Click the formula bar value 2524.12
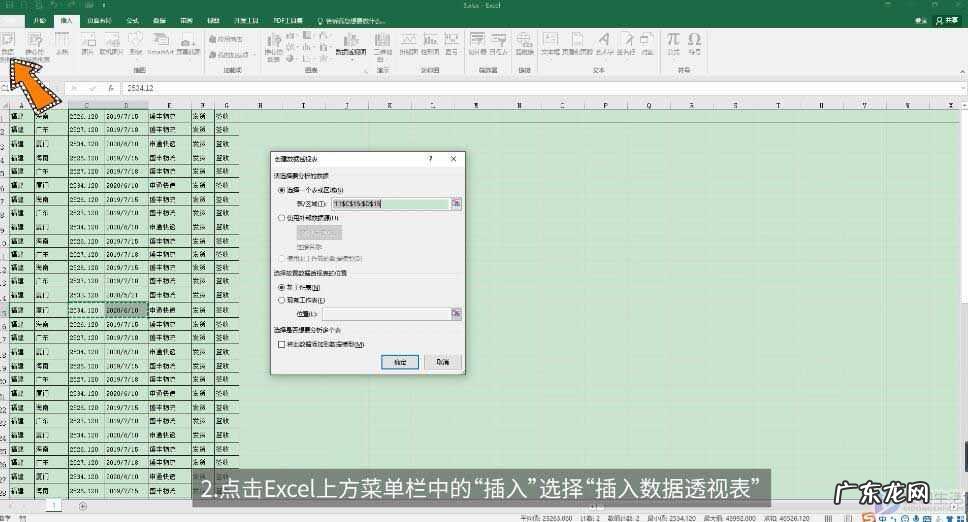This screenshot has height=522, width=968. (x=140, y=89)
